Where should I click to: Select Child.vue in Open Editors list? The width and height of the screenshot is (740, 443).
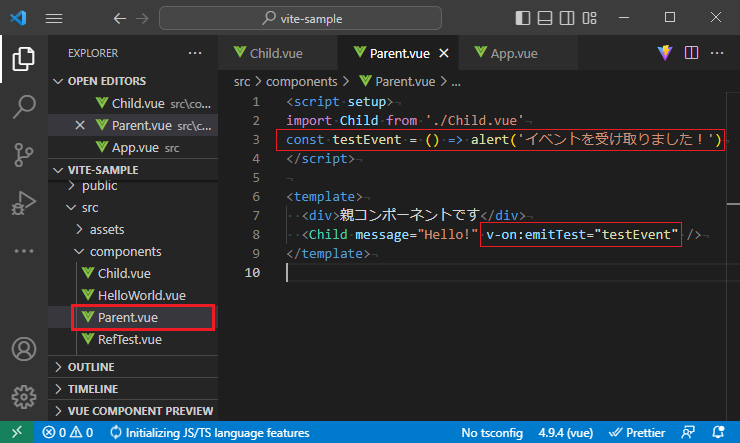coord(133,103)
